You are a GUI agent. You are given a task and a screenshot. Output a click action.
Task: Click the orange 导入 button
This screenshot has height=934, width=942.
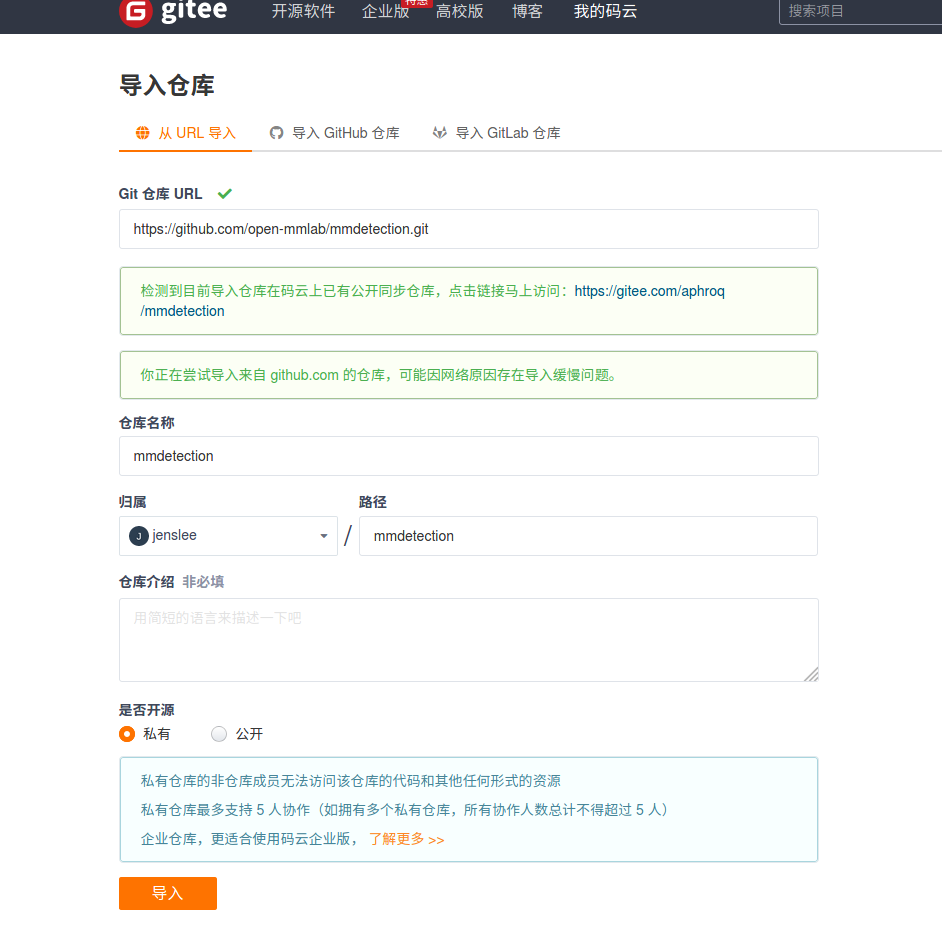coord(168,893)
